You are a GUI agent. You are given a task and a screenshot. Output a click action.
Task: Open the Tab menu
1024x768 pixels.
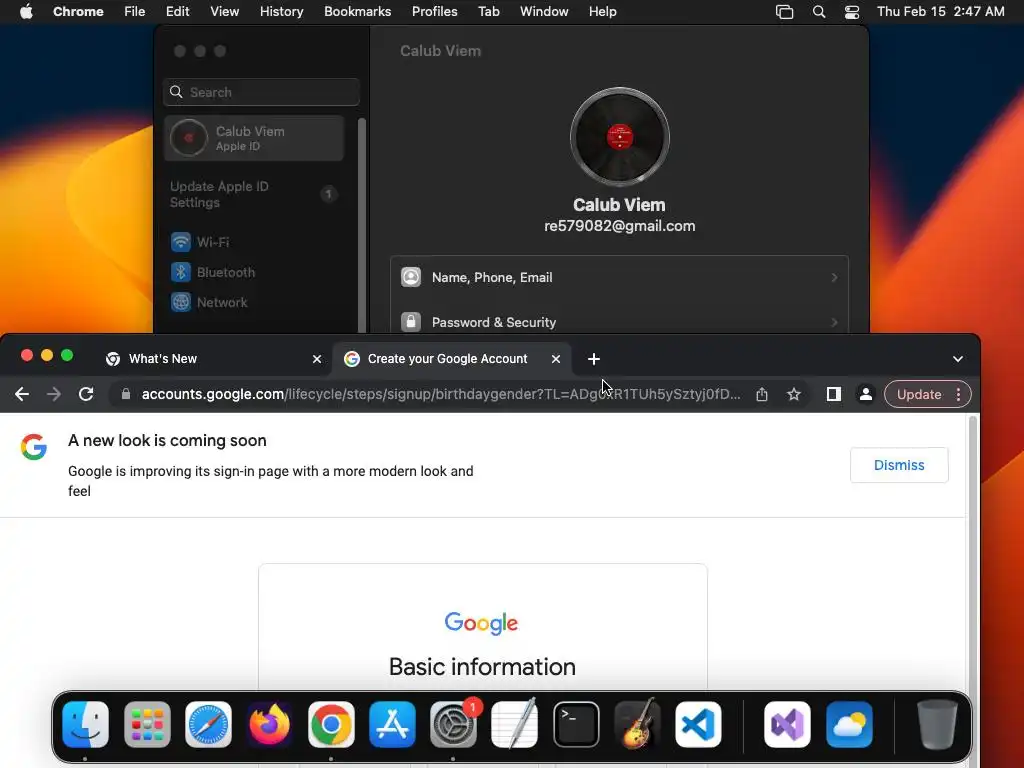coord(488,12)
